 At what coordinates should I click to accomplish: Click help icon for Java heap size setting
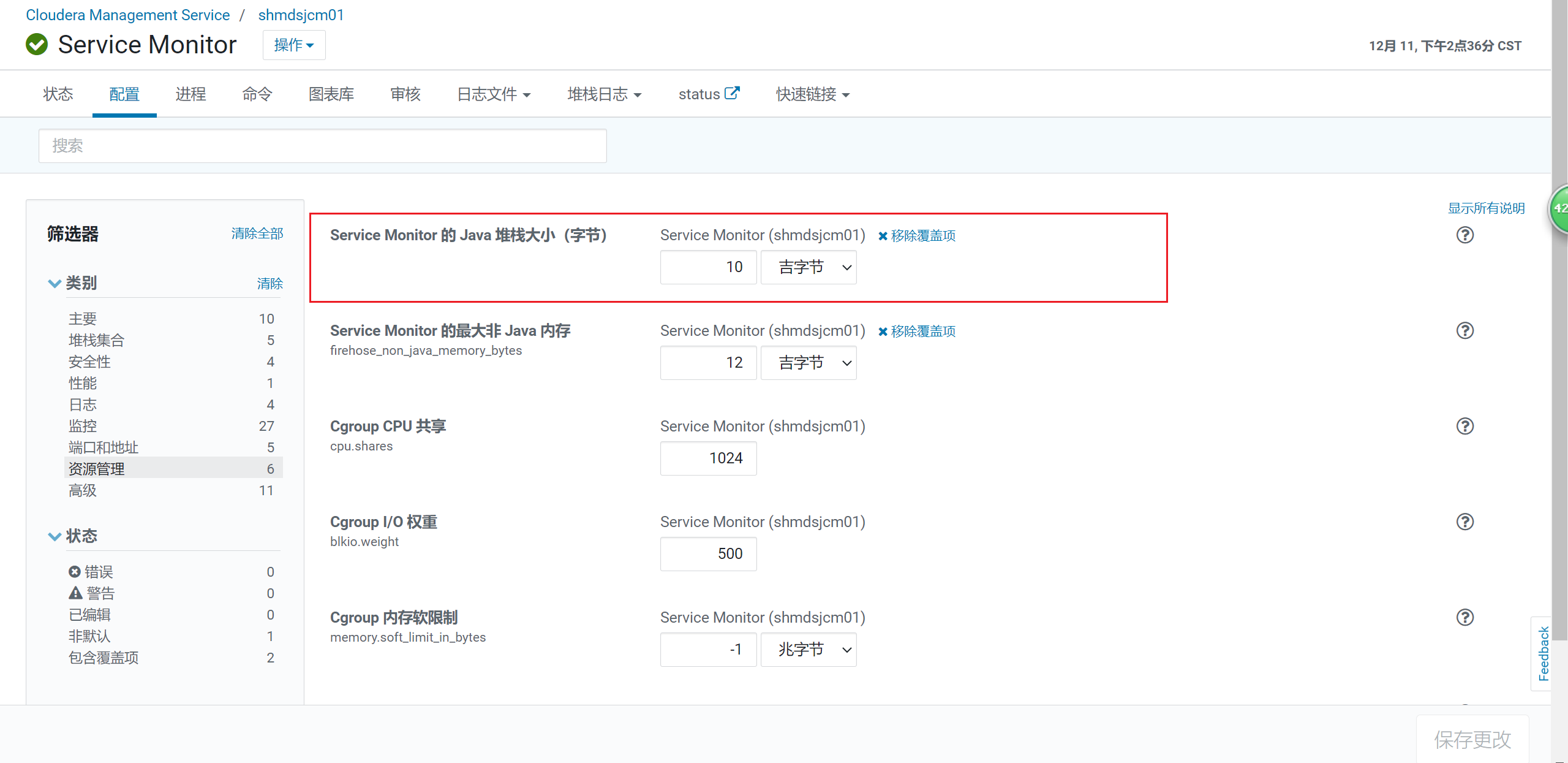tap(1464, 235)
